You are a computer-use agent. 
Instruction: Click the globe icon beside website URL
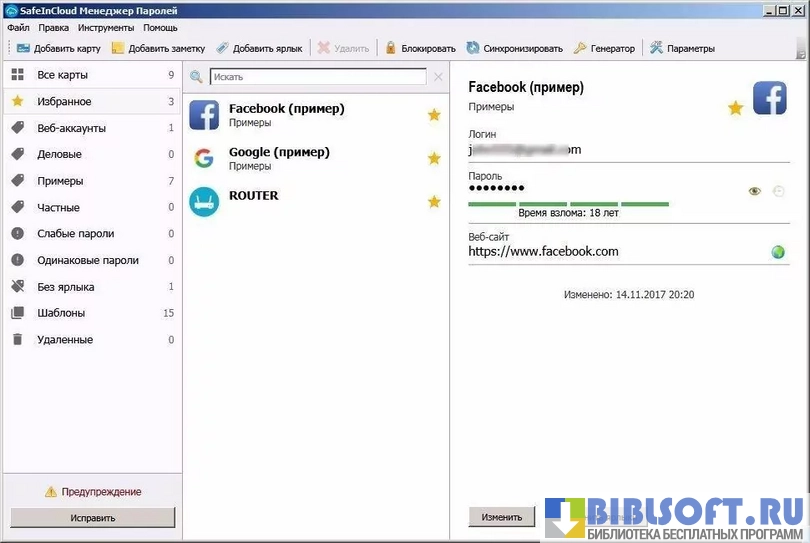coord(778,252)
